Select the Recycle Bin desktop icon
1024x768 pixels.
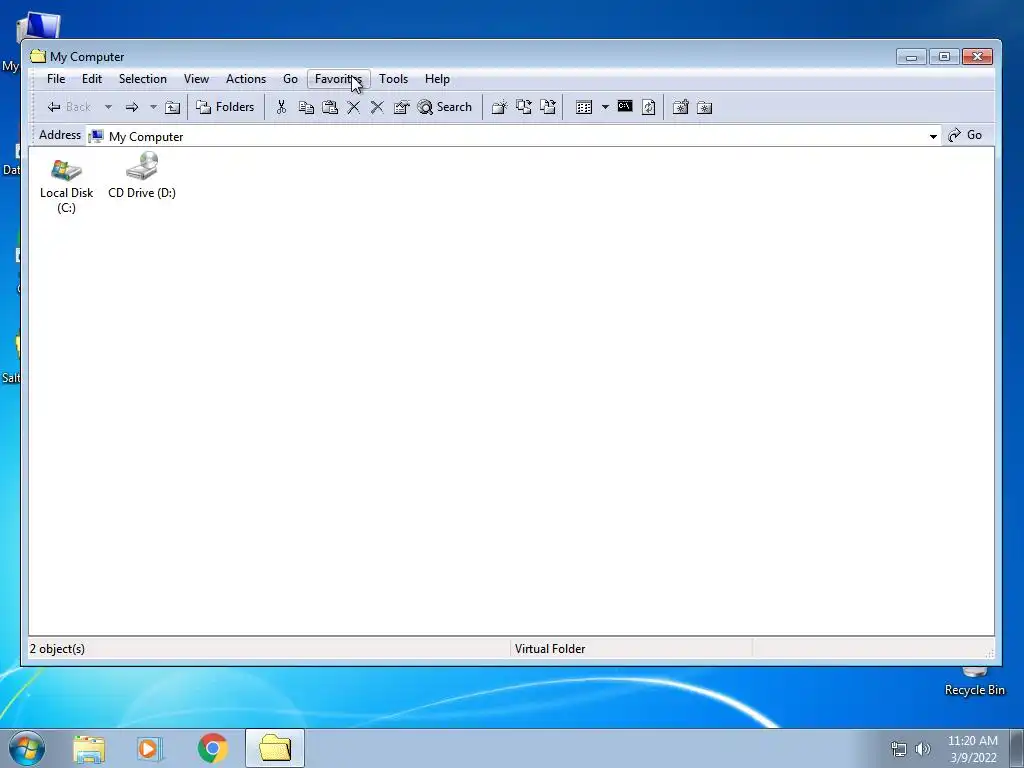pos(974,682)
